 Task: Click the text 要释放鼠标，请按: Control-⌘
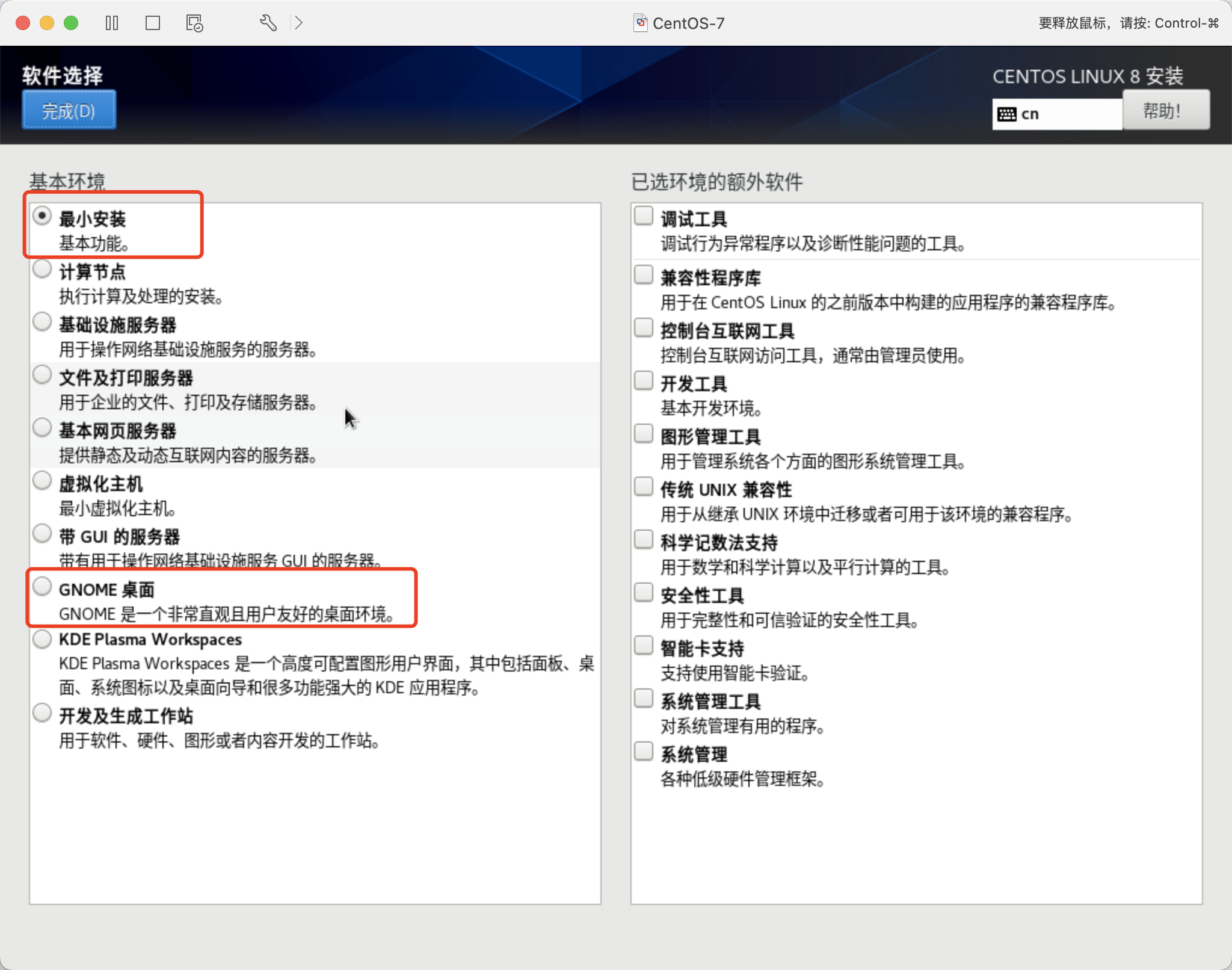[x=1129, y=23]
